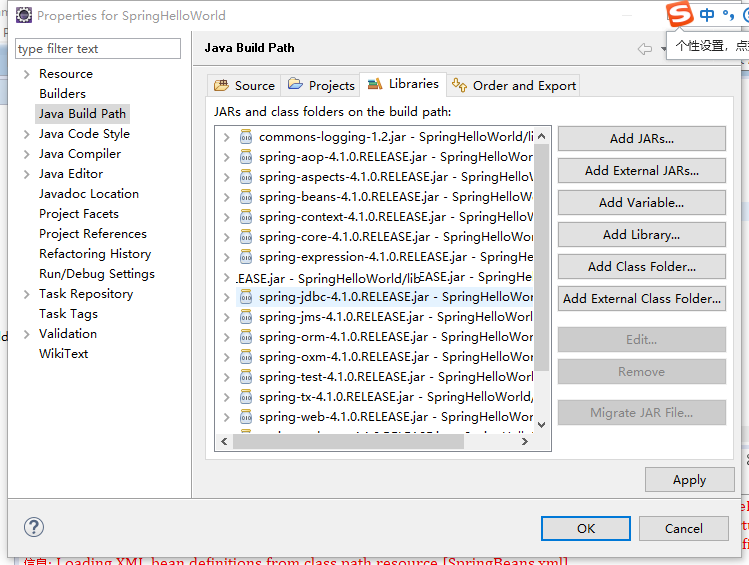
Task: Click the jar icon for commons-logging-1.2.jar
Action: coord(246,137)
